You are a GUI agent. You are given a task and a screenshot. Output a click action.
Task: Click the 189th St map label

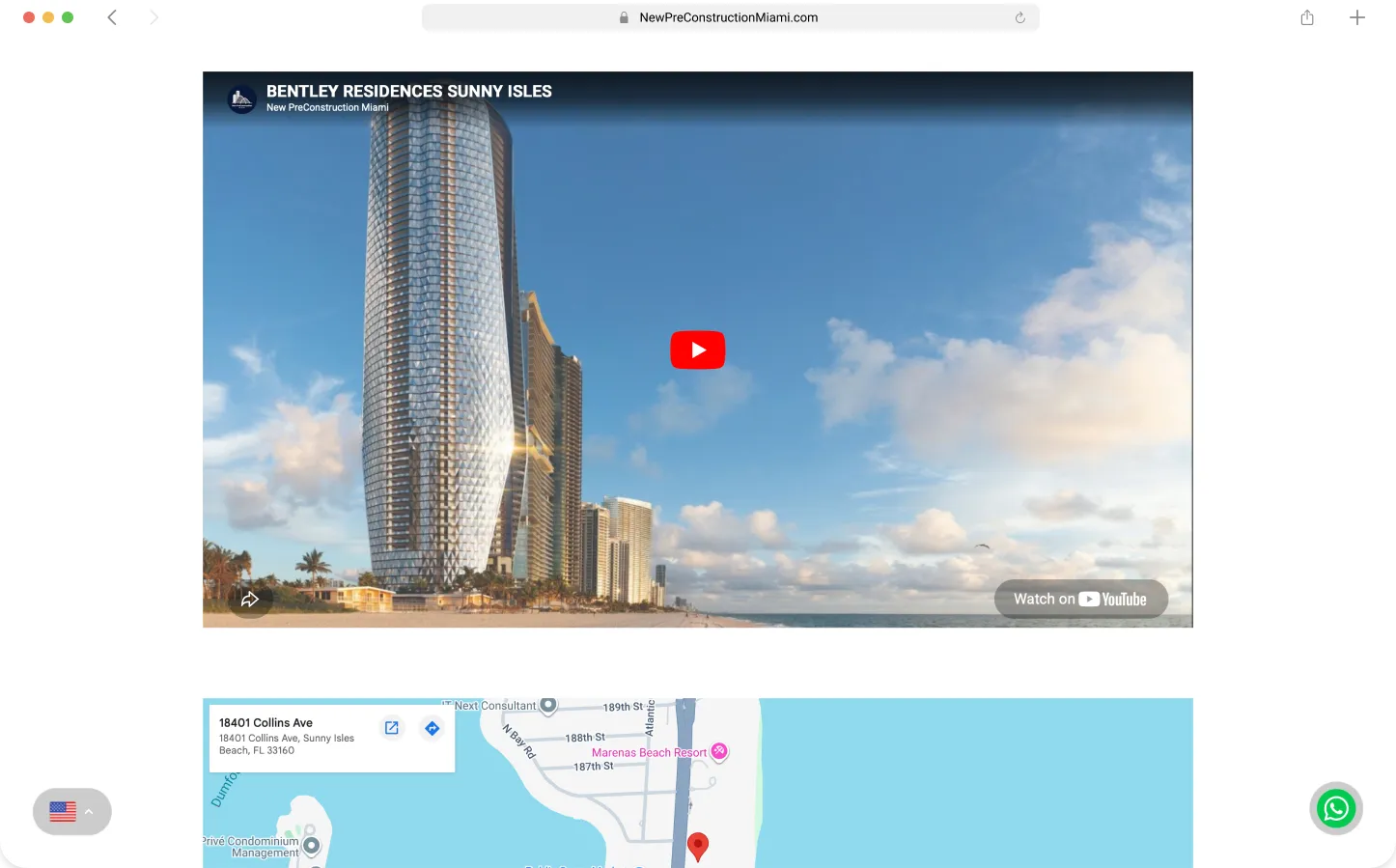tap(623, 707)
